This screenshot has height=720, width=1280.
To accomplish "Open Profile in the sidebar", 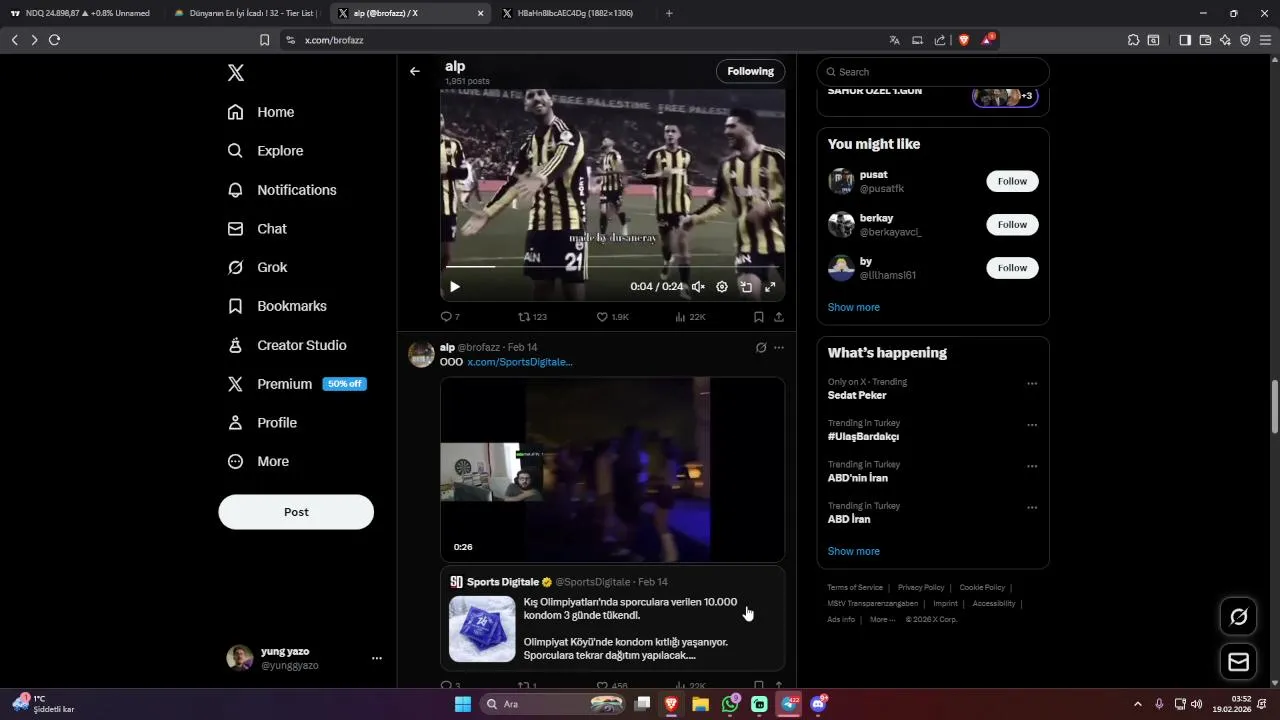I will (x=263, y=423).
